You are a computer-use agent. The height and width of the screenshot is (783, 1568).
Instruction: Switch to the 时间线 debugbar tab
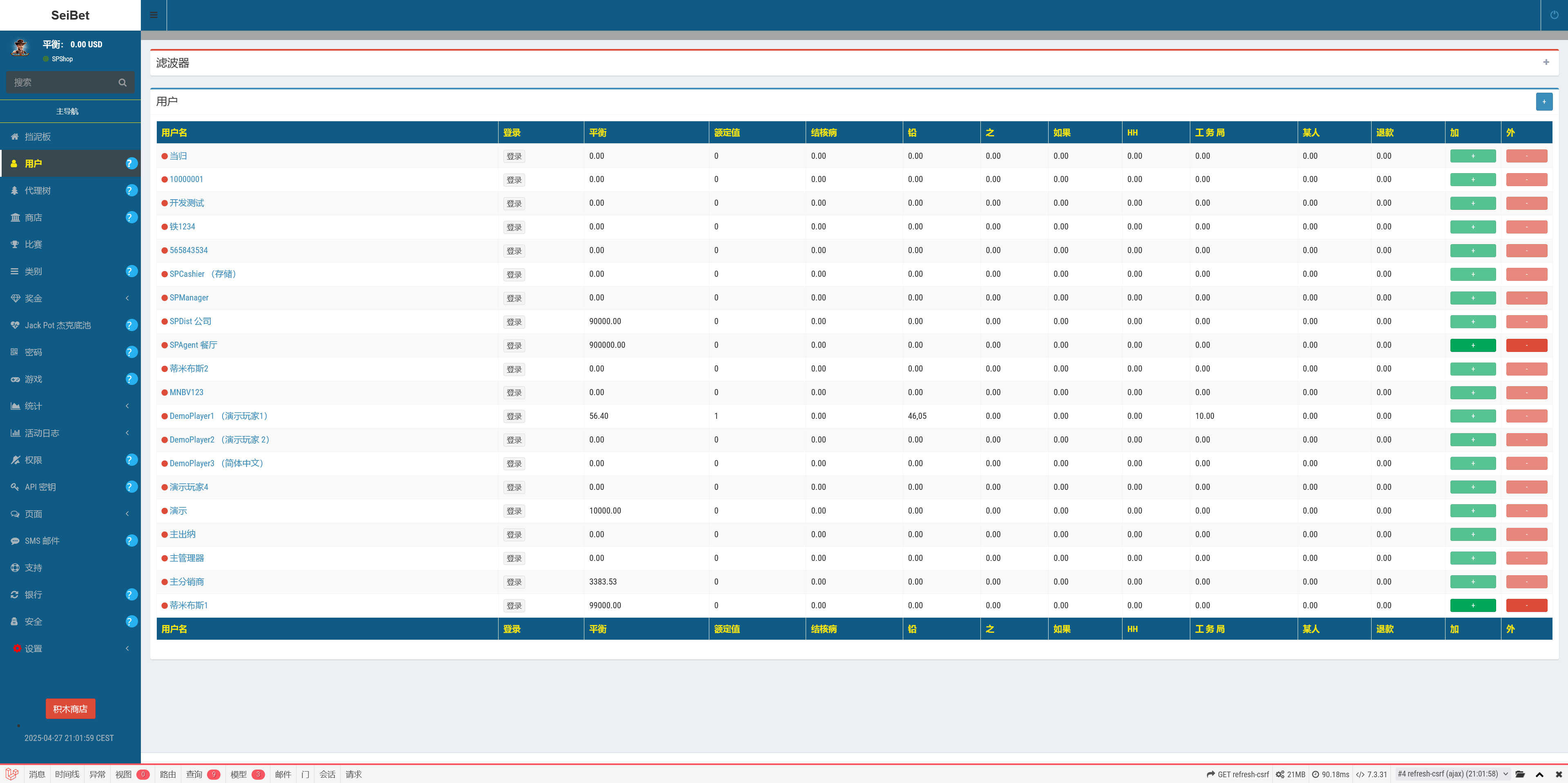point(67,774)
